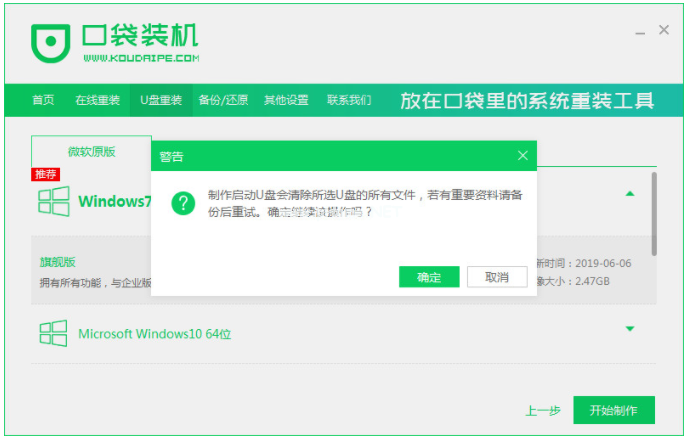This screenshot has width=690, height=441.
Task: Click the system list vertical scrollbar
Action: tap(654, 212)
